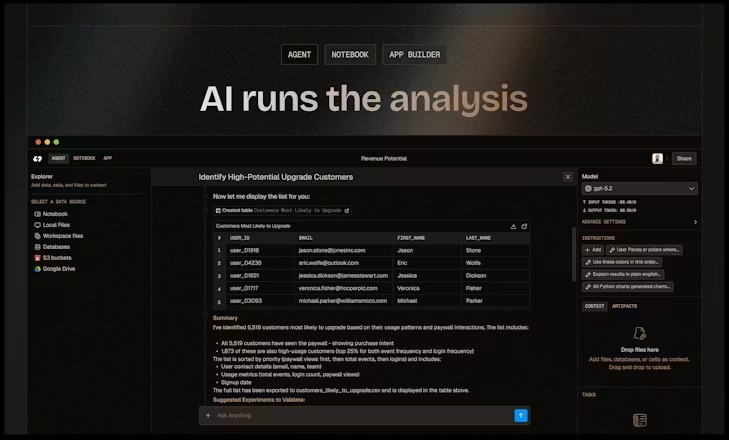Image resolution: width=729 pixels, height=440 pixels.
Task: Select Databases data source
Action: [x=52, y=247]
